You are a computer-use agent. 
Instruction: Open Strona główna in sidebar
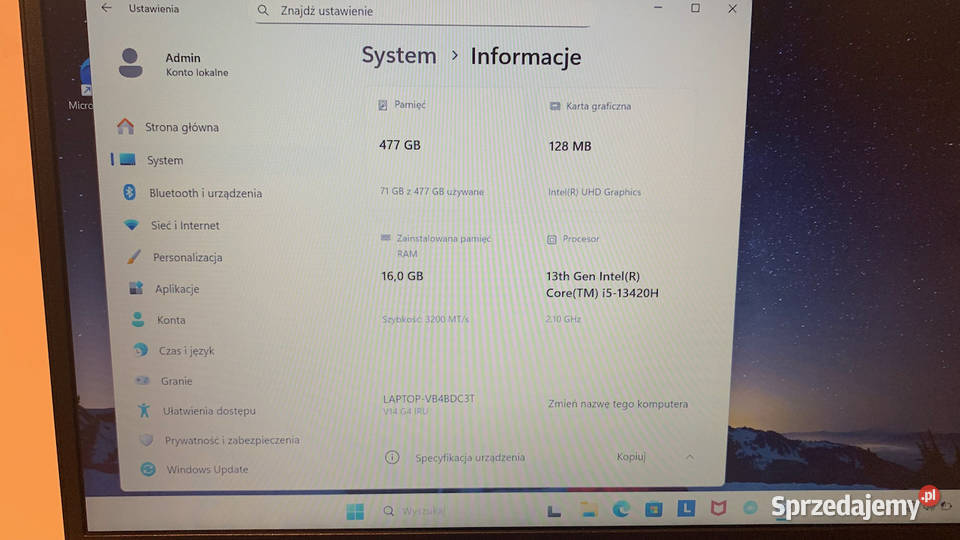tap(182, 127)
